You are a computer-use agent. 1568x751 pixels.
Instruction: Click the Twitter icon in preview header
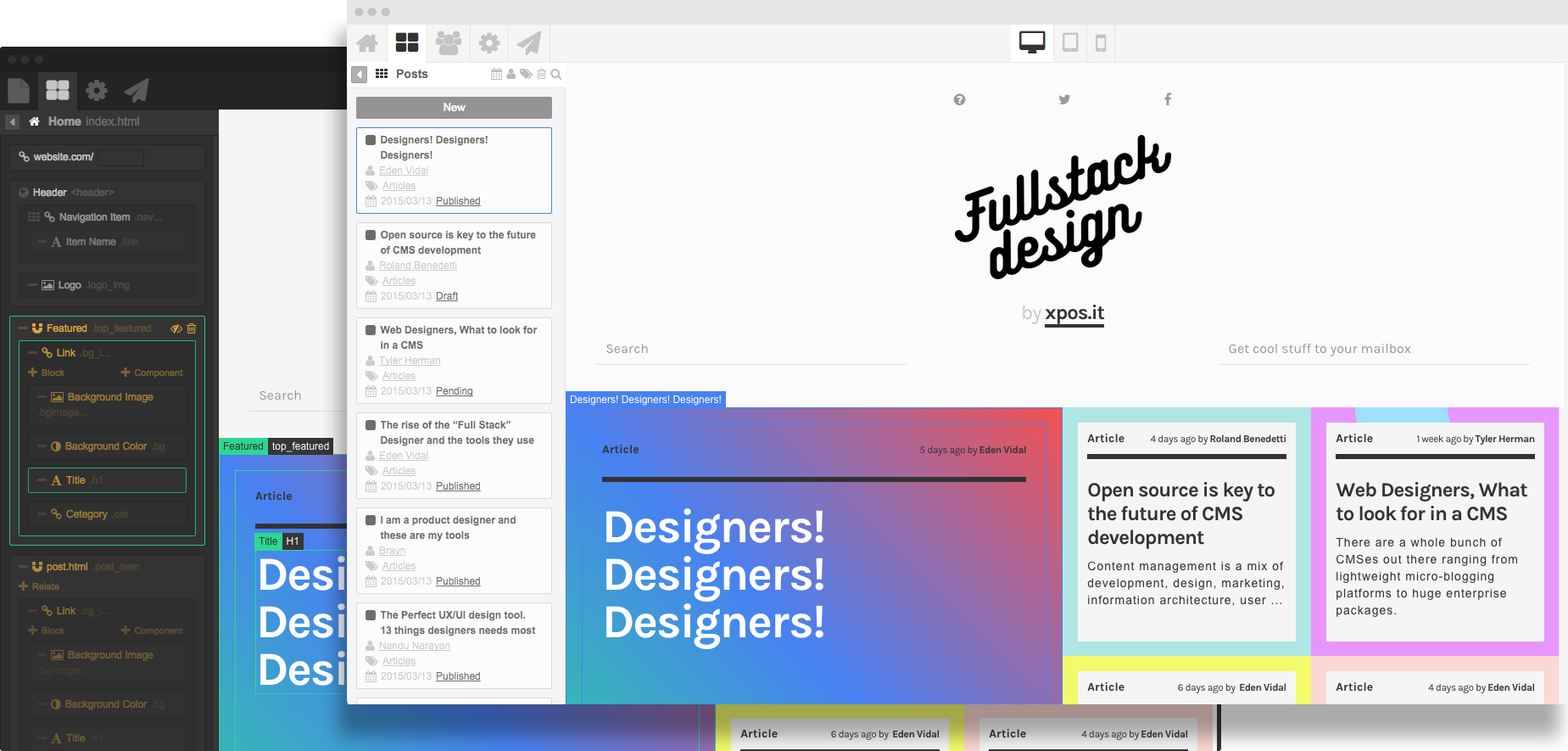(1064, 99)
